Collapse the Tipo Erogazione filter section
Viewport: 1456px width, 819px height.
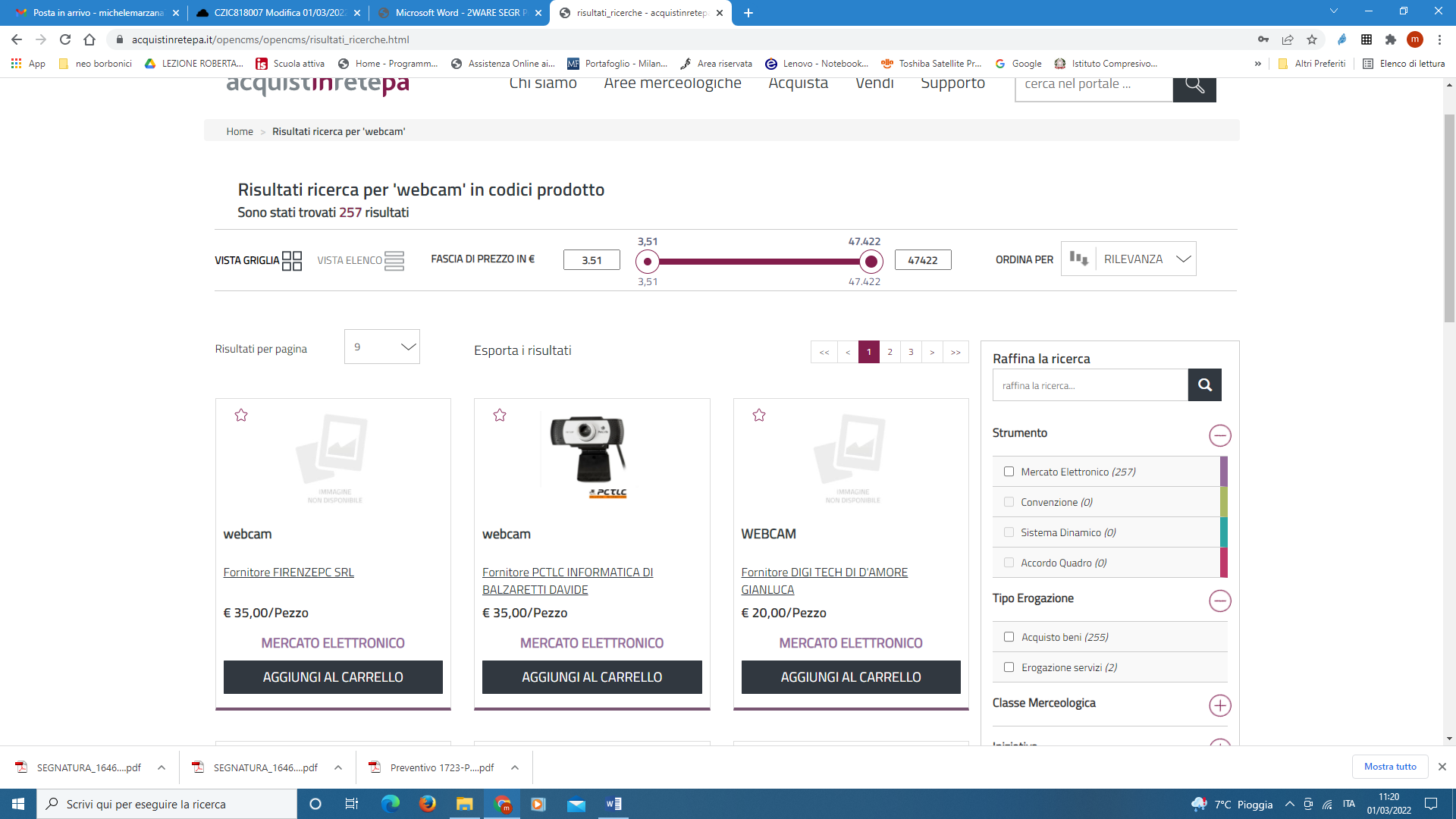[x=1219, y=601]
